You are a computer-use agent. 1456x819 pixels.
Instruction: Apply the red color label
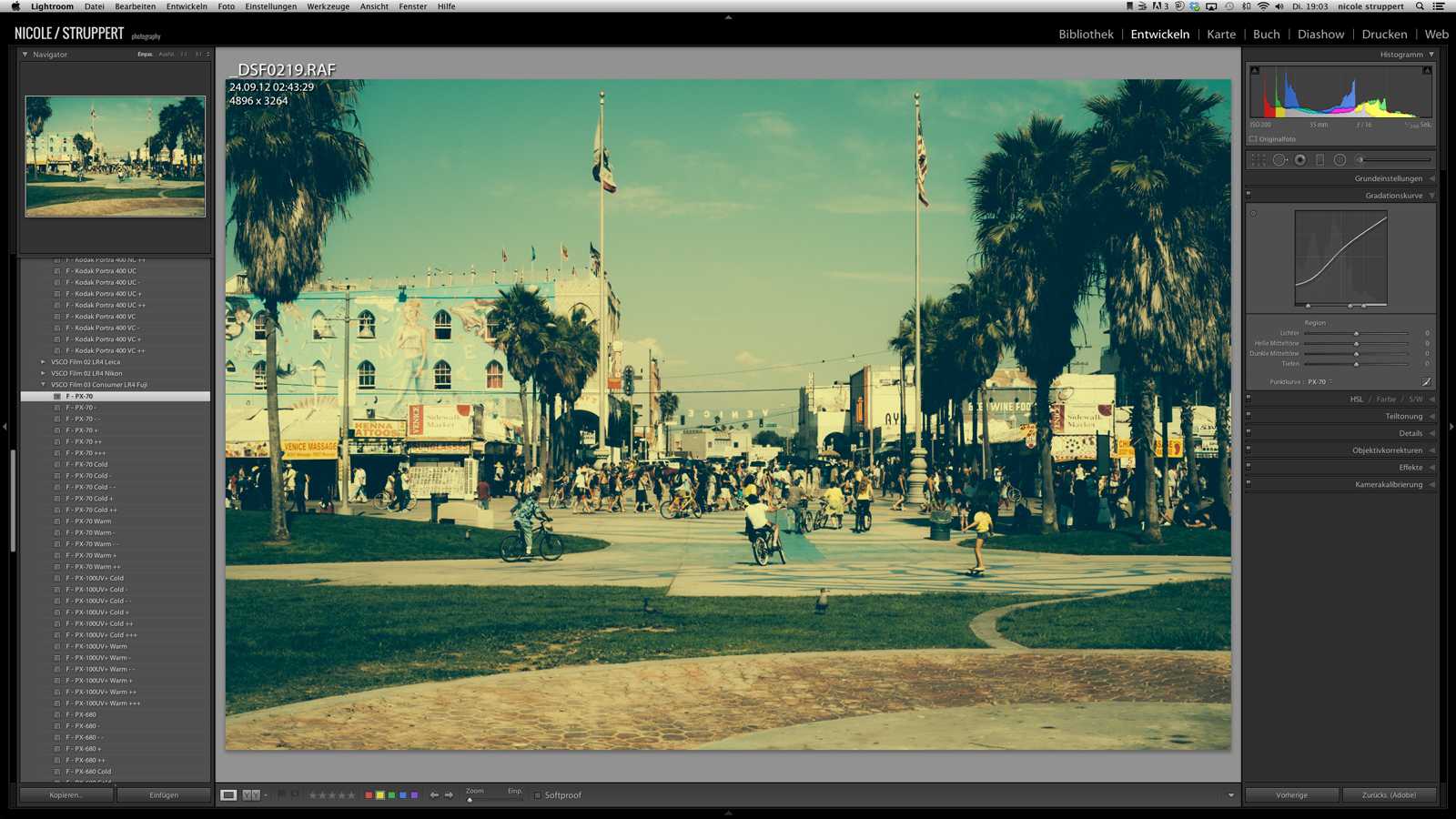click(369, 795)
